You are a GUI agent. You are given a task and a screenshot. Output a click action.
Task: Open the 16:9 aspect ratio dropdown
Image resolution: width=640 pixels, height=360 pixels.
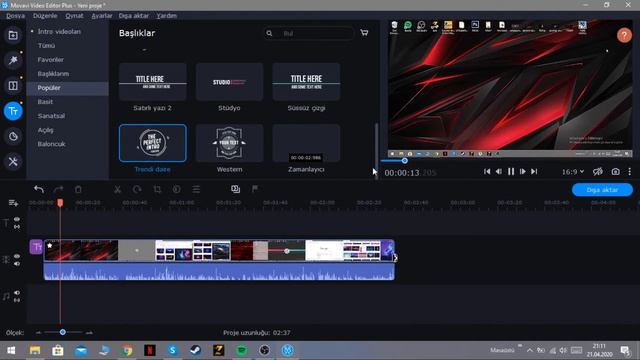coord(573,172)
